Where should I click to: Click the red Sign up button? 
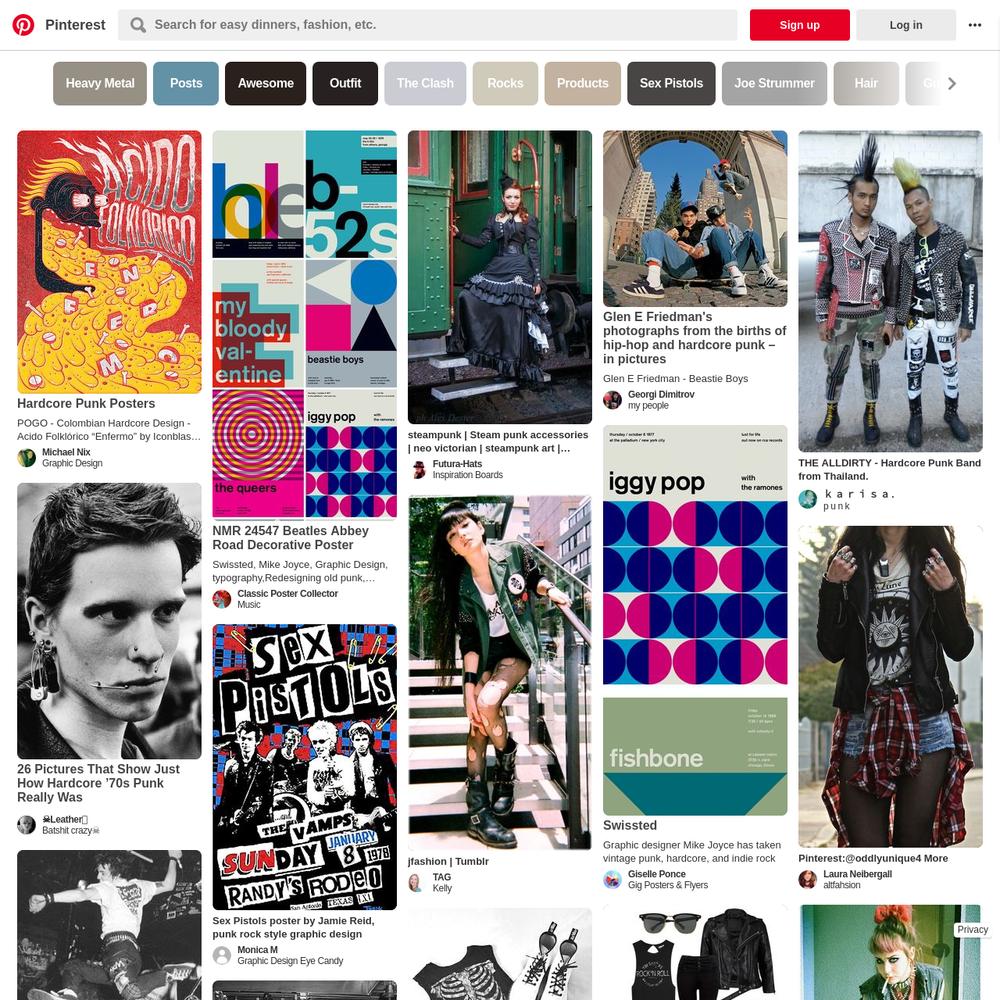800,25
